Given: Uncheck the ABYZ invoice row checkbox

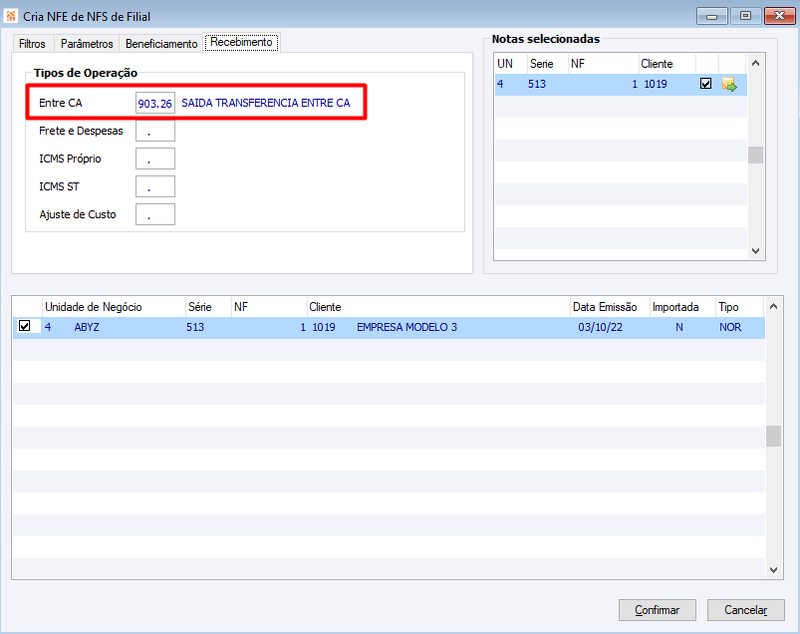Looking at the screenshot, I should coord(24,325).
